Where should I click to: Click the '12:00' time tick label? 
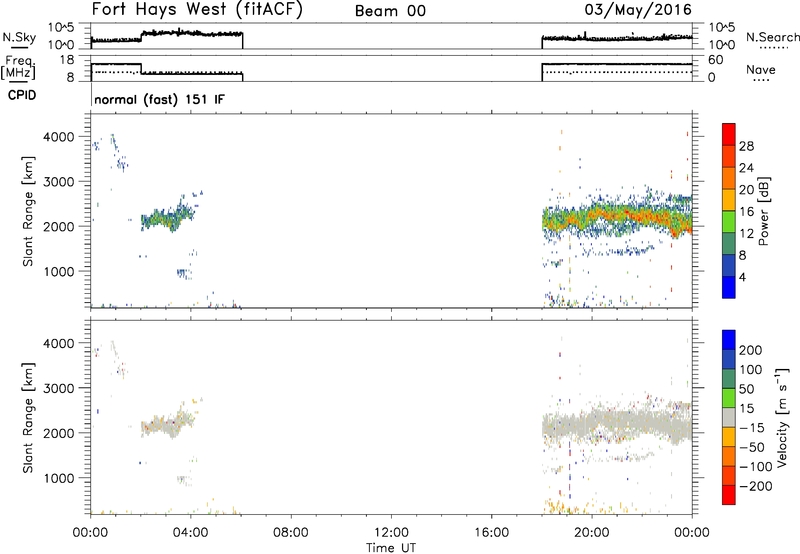391,533
